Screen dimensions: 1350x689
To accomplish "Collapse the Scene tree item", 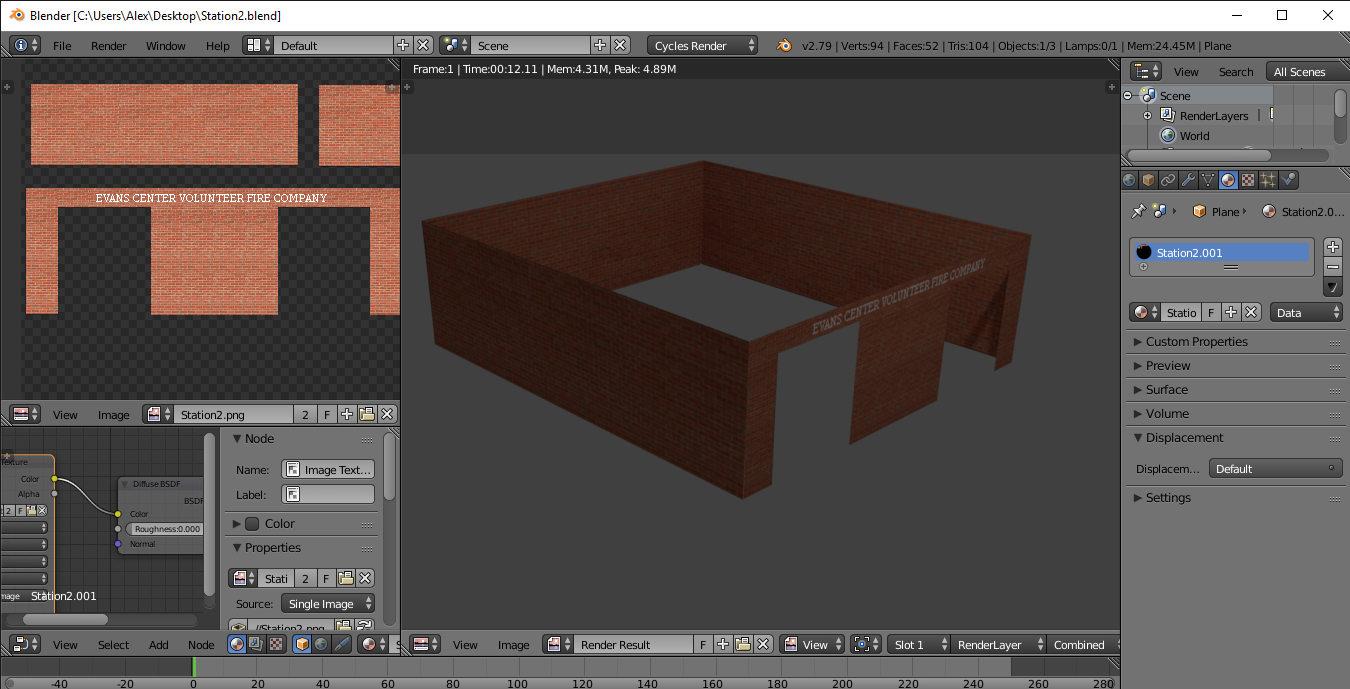I will (1128, 96).
